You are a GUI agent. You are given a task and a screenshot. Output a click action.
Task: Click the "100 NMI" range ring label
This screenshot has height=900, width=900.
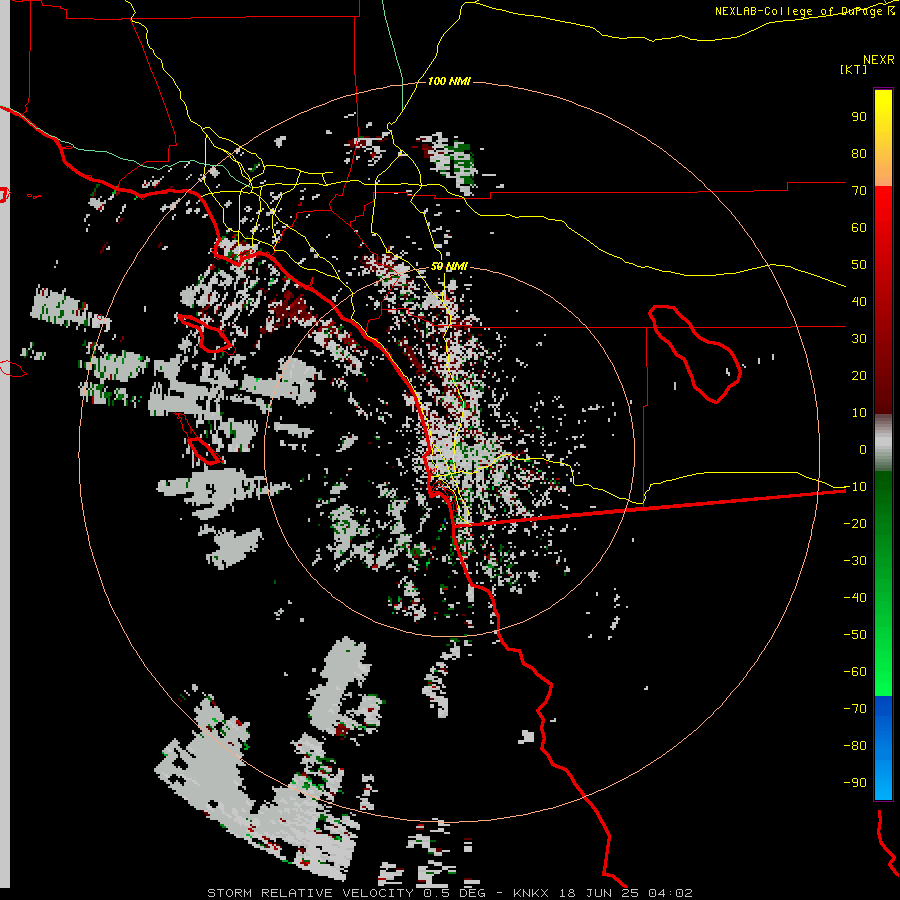[x=449, y=82]
